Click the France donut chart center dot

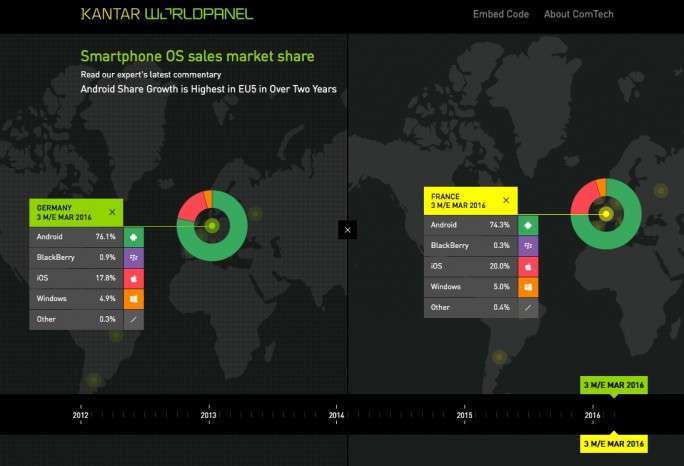pyautogui.click(x=606, y=214)
